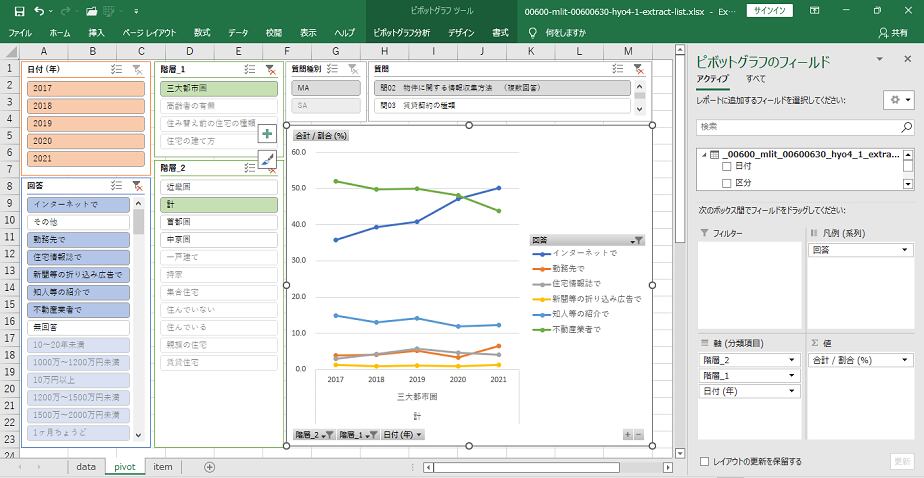Click the Undo arrow icon
This screenshot has width=924, height=478.
point(38,11)
